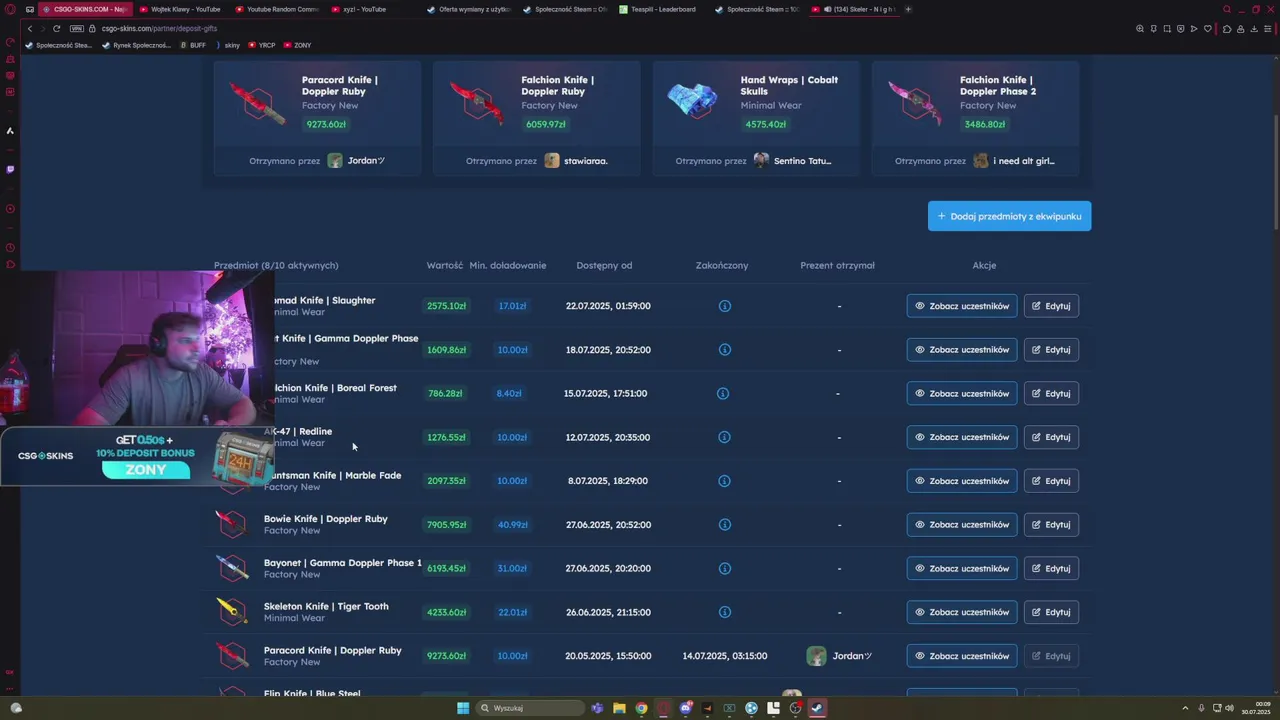
Task: Click Zobacz uczestników for Paracord Knife Doppler Ruby
Action: click(962, 656)
